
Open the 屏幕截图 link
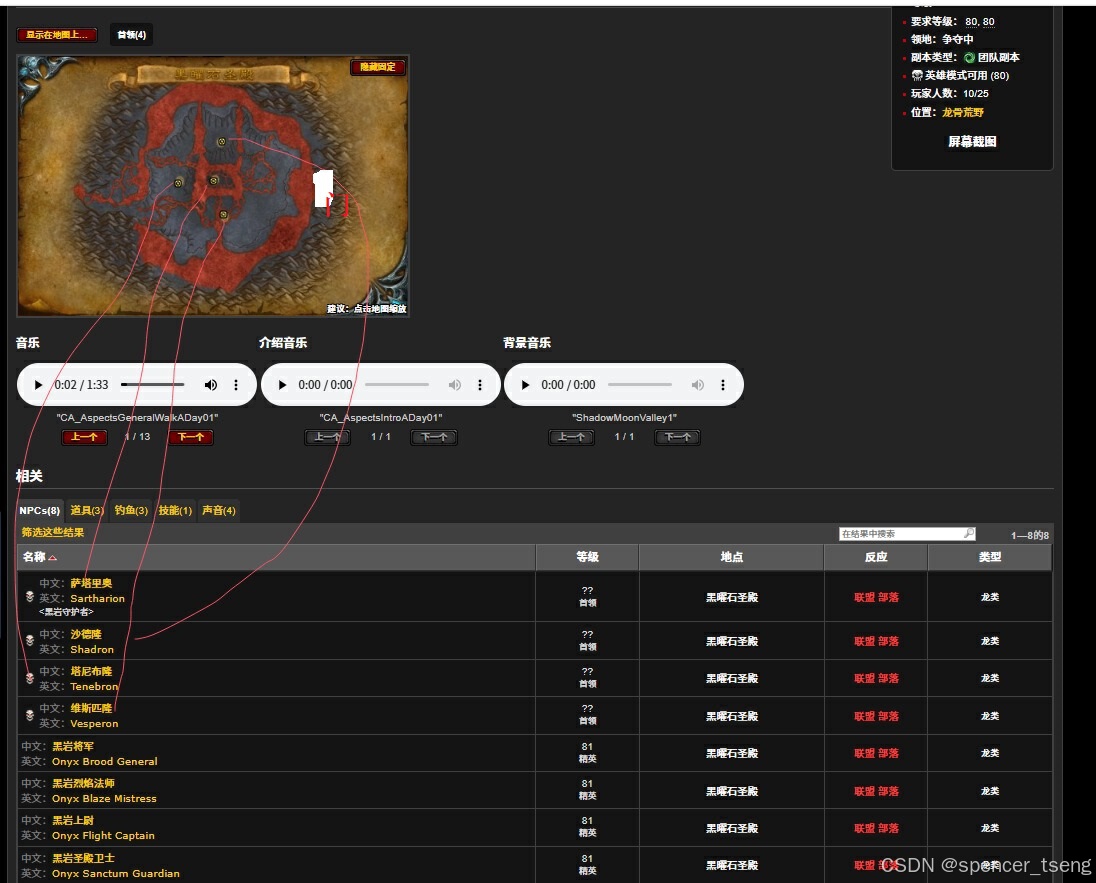pyautogui.click(x=972, y=142)
